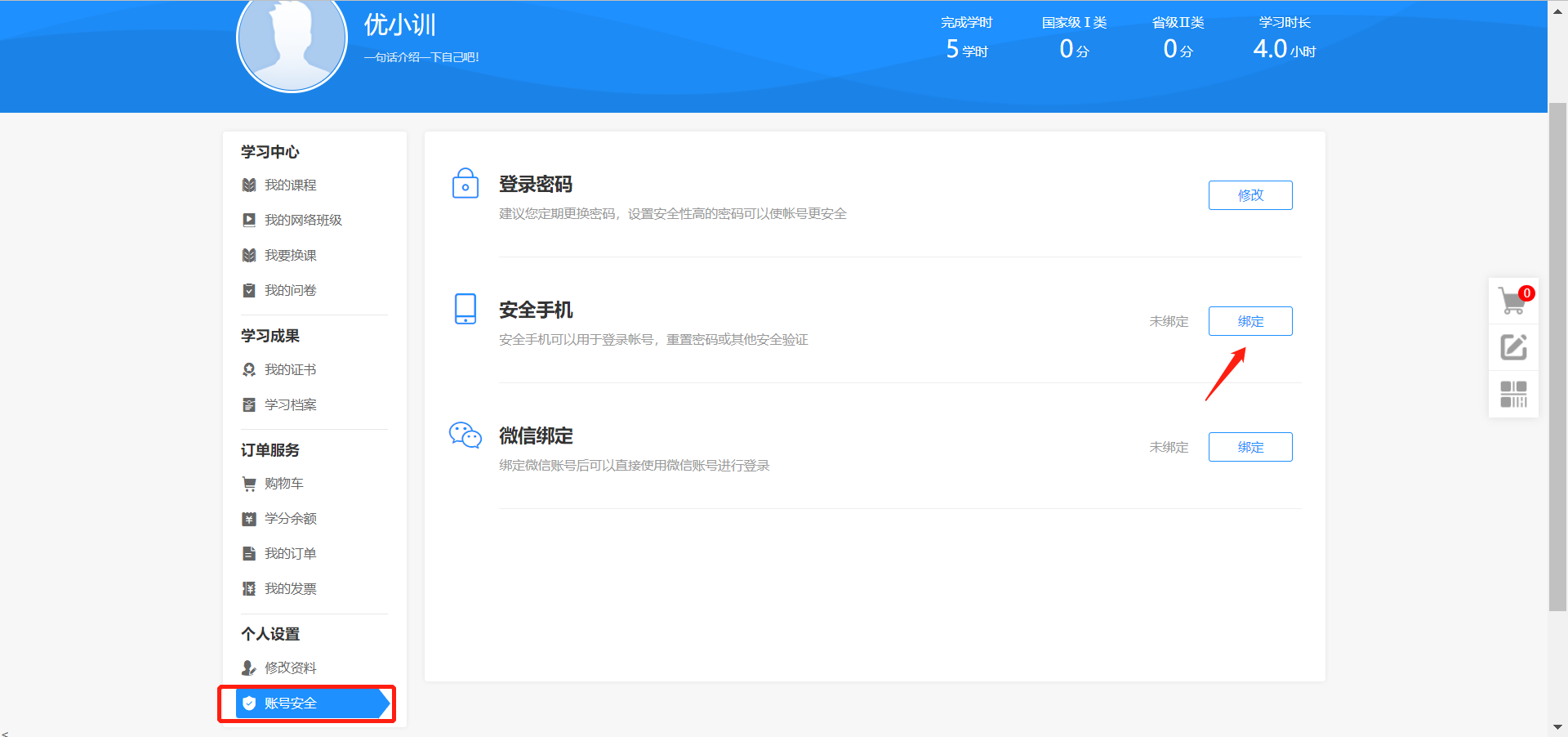Click the document icon beside 我的订单
Image resolution: width=1568 pixels, height=737 pixels.
(x=249, y=554)
